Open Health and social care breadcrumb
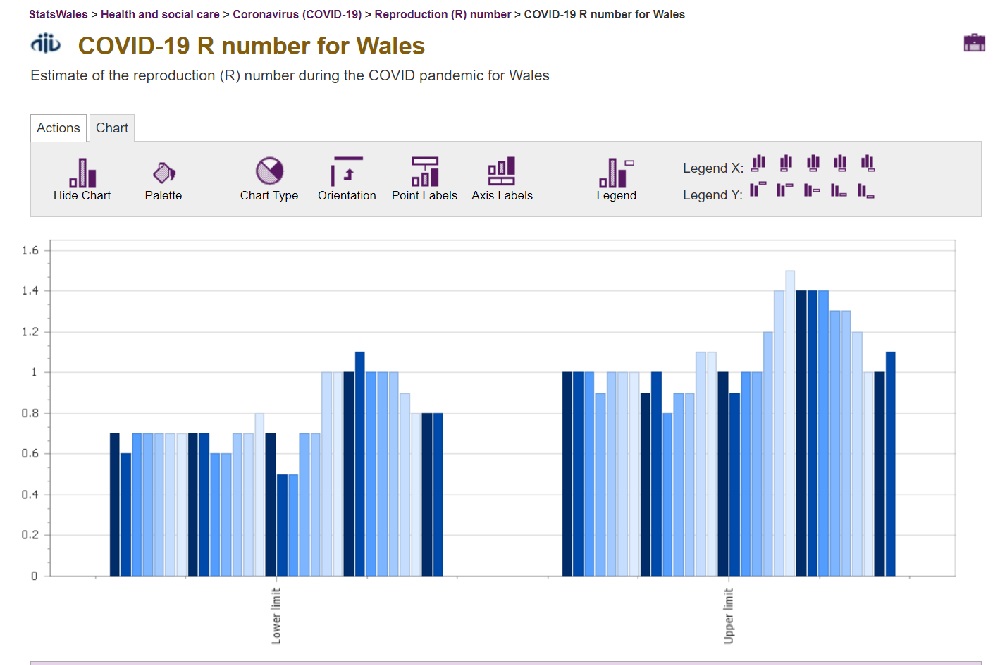Screen dimensions: 1000x665 tap(160, 14)
